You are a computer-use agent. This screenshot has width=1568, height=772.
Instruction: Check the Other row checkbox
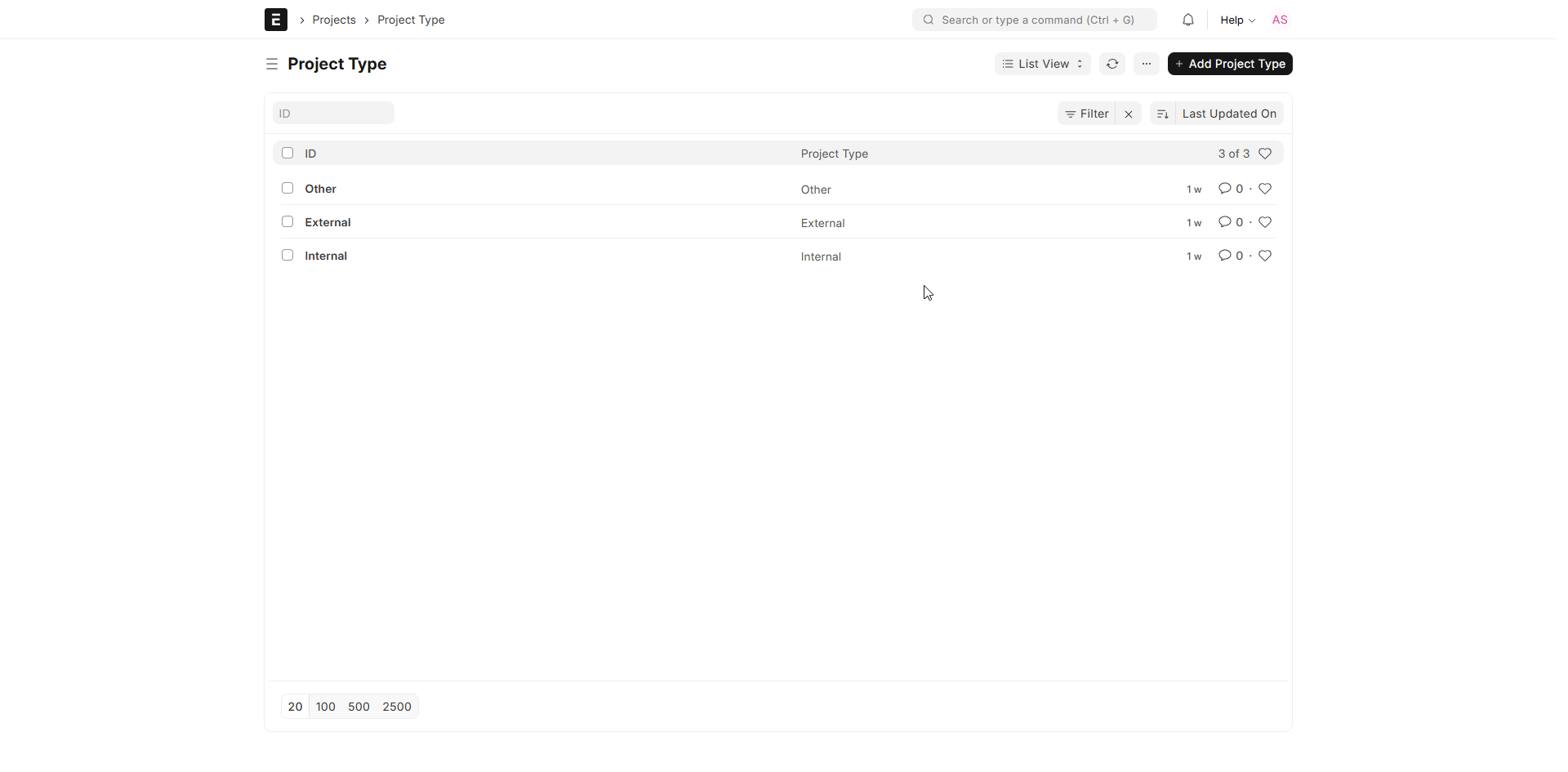coord(287,188)
